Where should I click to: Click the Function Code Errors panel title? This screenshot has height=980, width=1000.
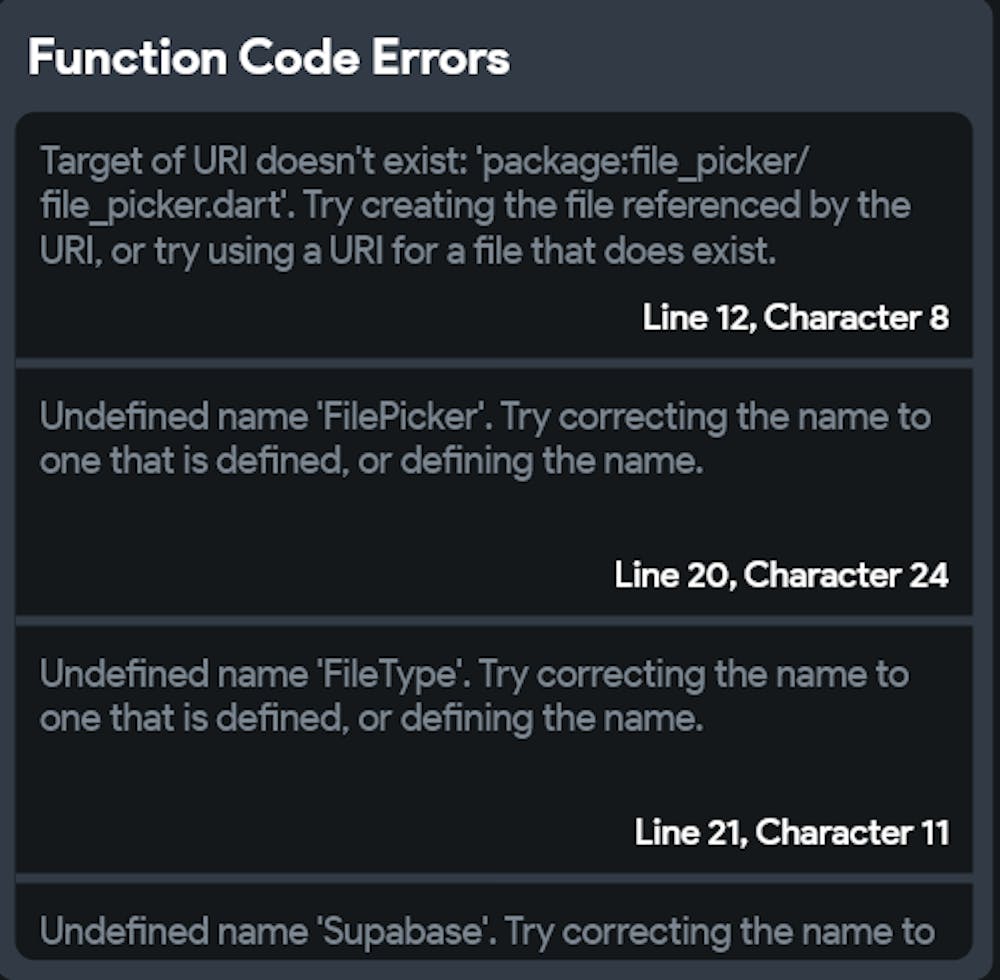[x=269, y=58]
